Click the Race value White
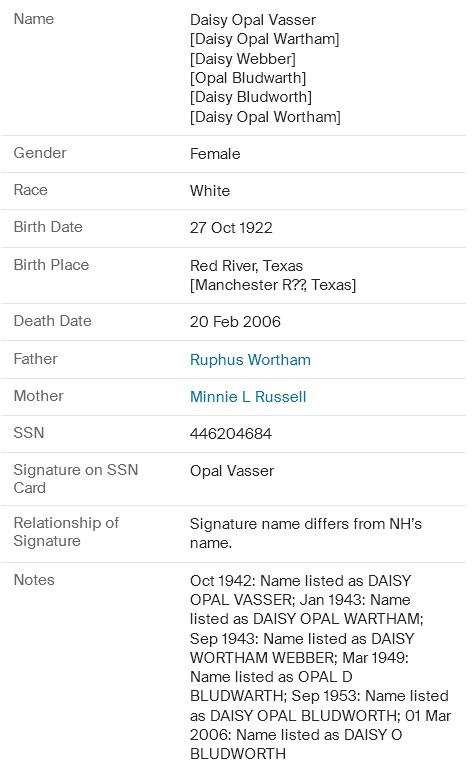 tap(210, 191)
